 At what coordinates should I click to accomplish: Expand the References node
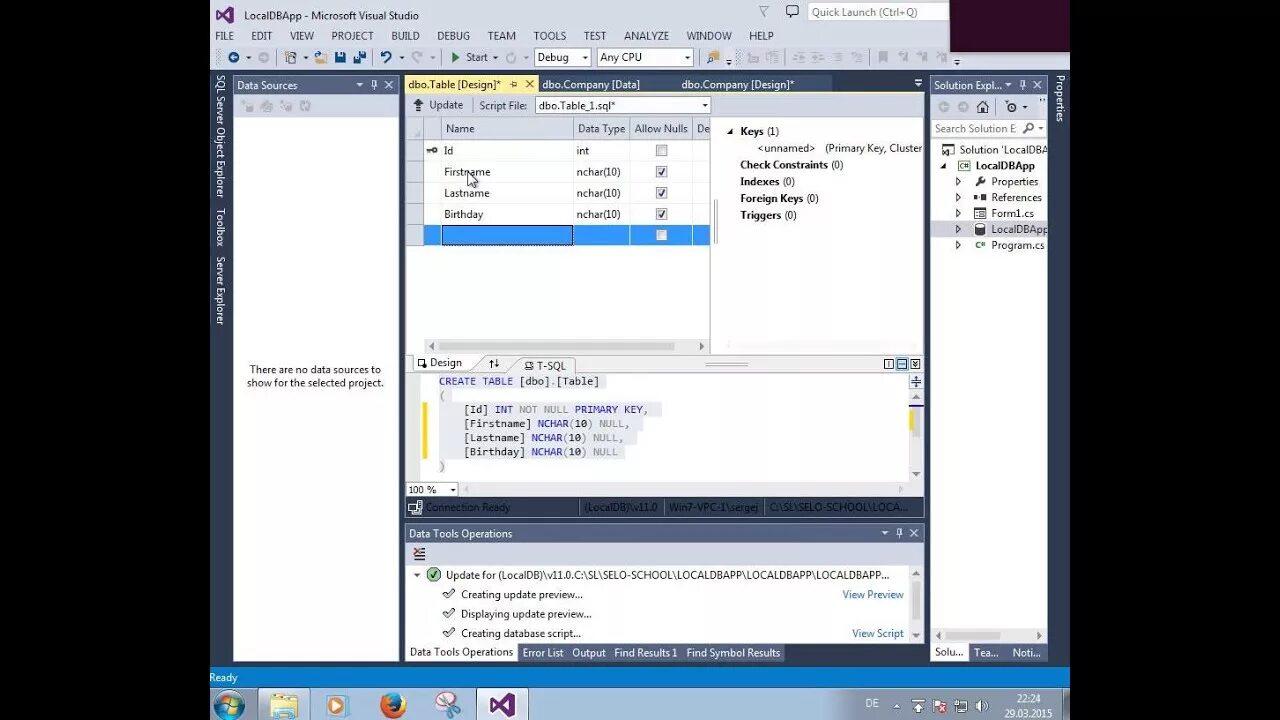[958, 198]
